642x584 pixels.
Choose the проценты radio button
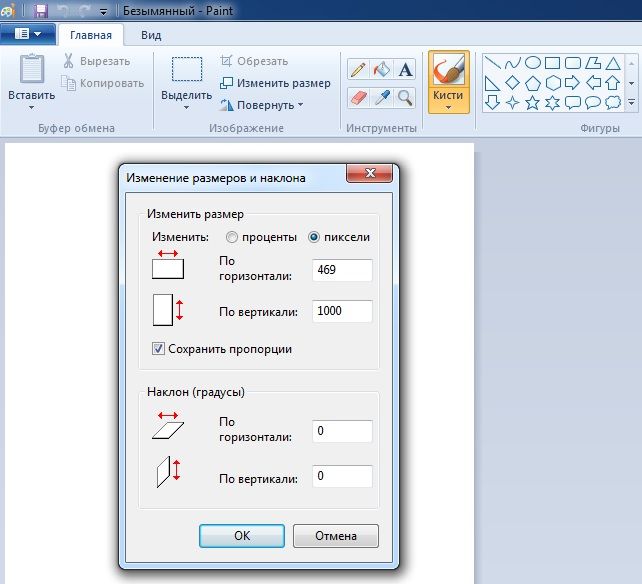tap(232, 238)
